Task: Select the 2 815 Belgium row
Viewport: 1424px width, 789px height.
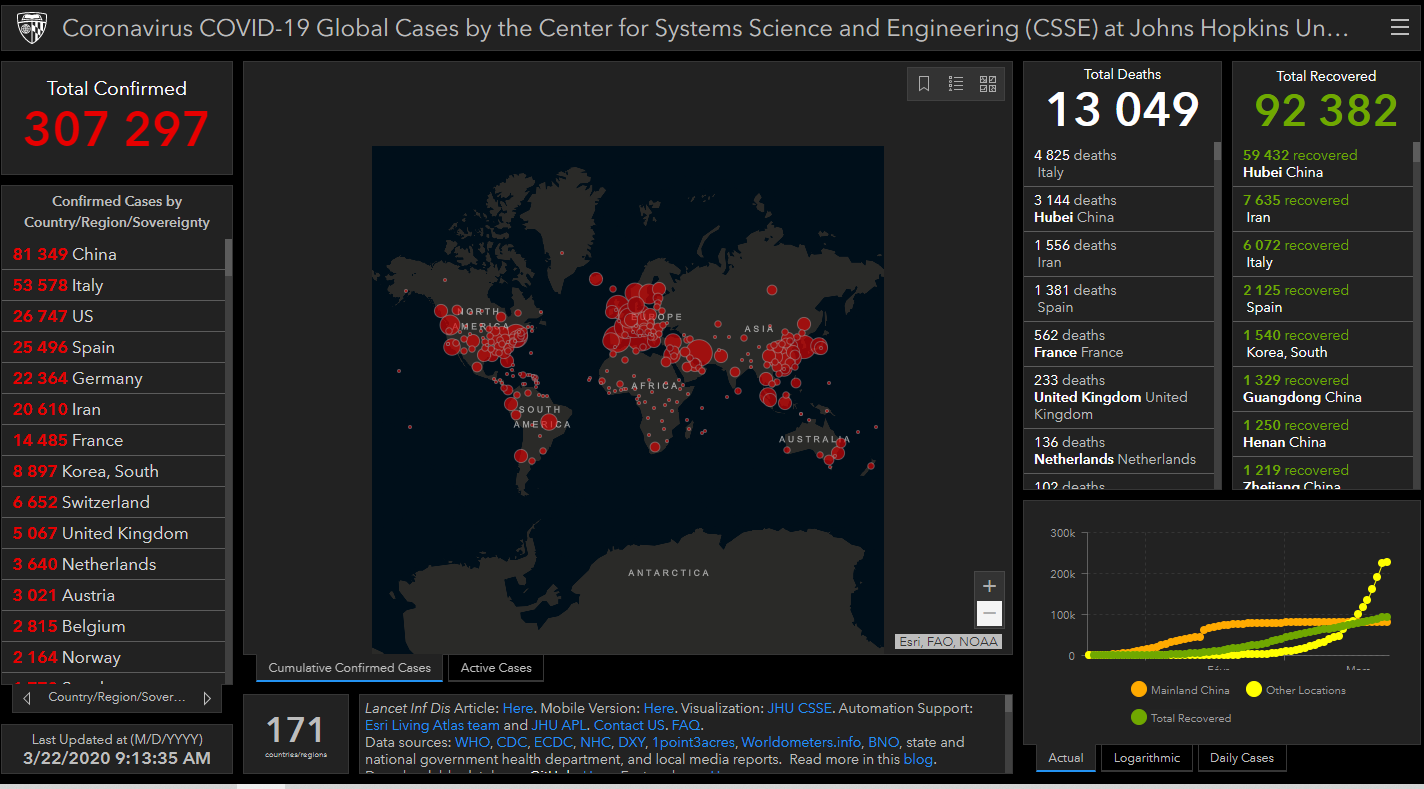Action: pos(114,626)
